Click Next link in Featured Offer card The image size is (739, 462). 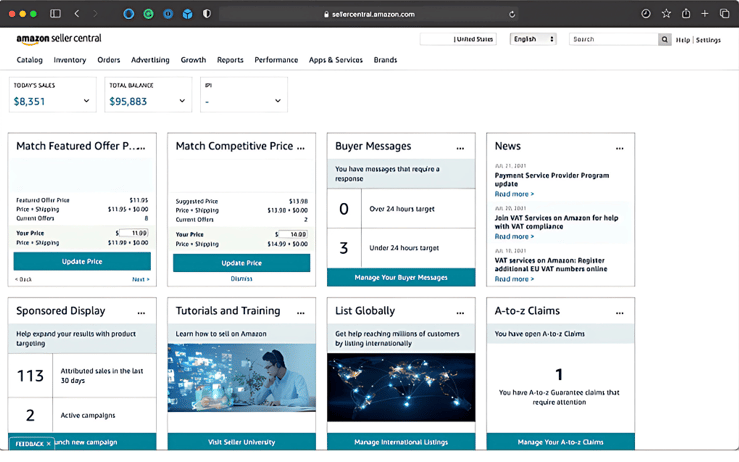(140, 280)
